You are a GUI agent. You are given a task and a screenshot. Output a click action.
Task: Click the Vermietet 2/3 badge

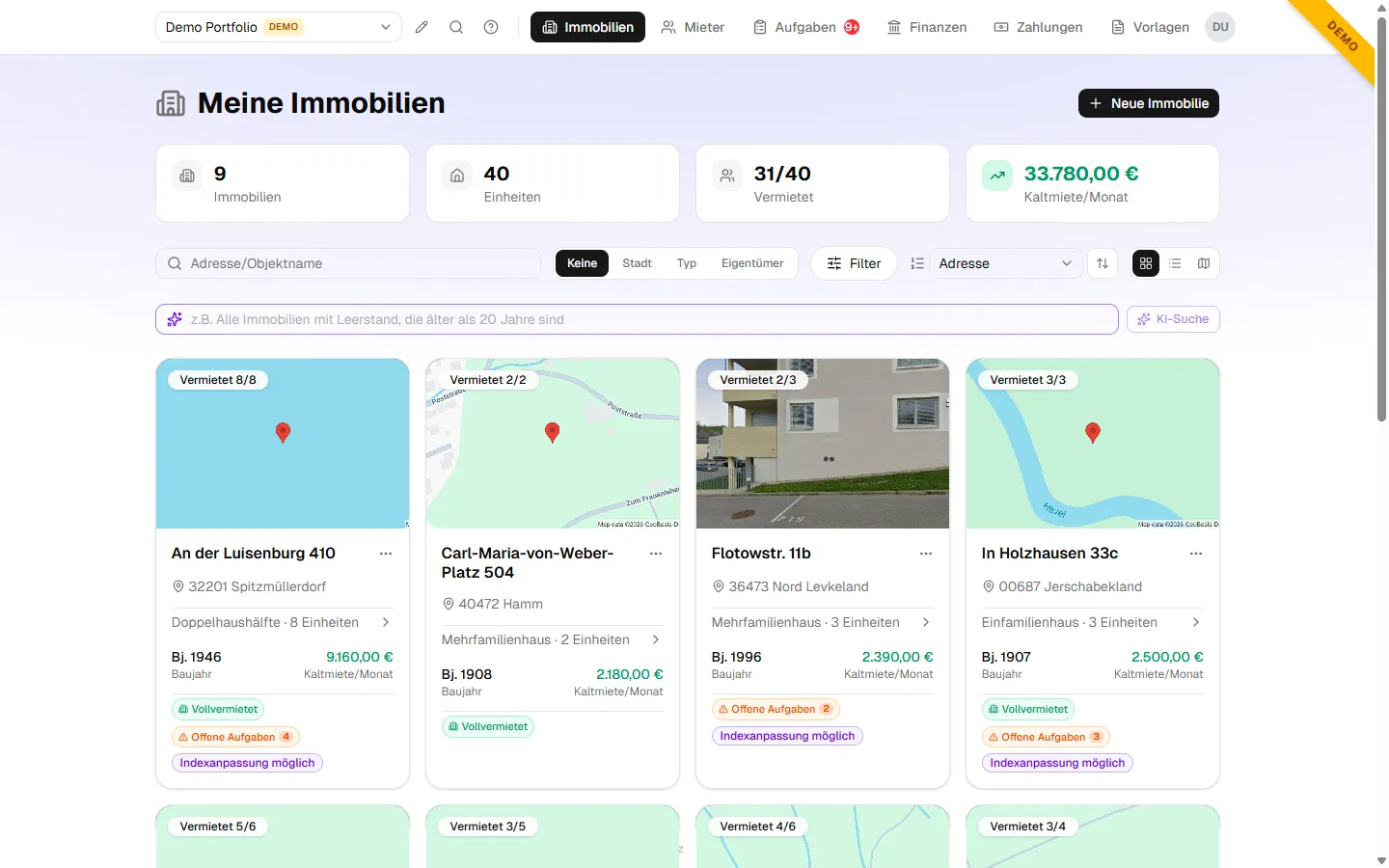(758, 380)
